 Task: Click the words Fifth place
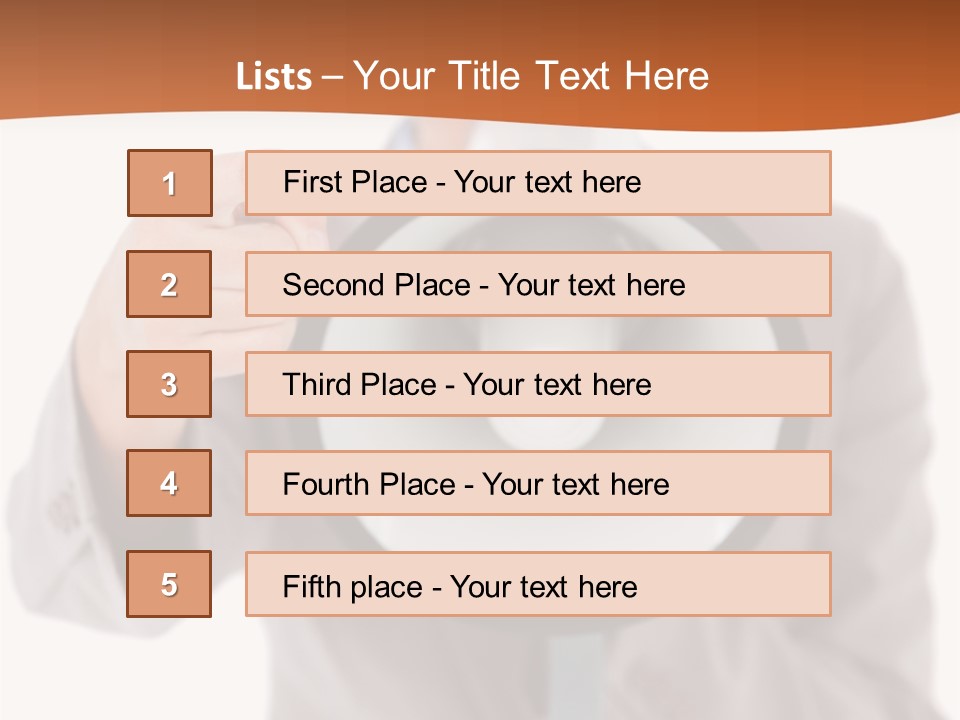pyautogui.click(x=353, y=587)
